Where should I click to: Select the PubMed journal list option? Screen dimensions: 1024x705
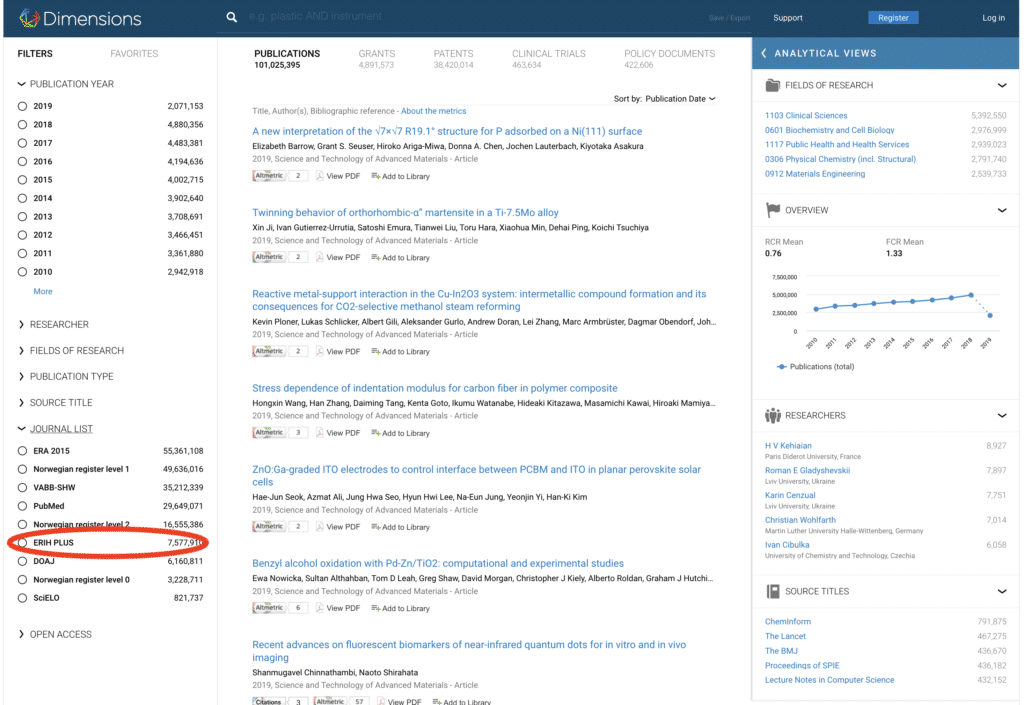tap(23, 506)
